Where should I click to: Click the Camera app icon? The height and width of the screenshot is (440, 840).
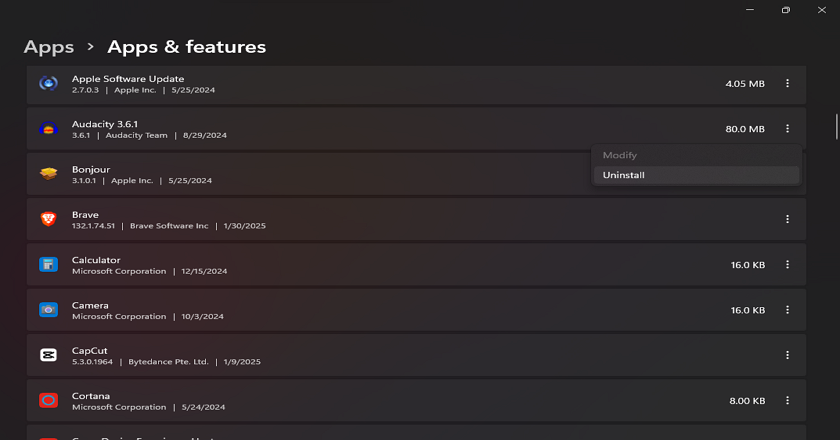[x=48, y=310]
